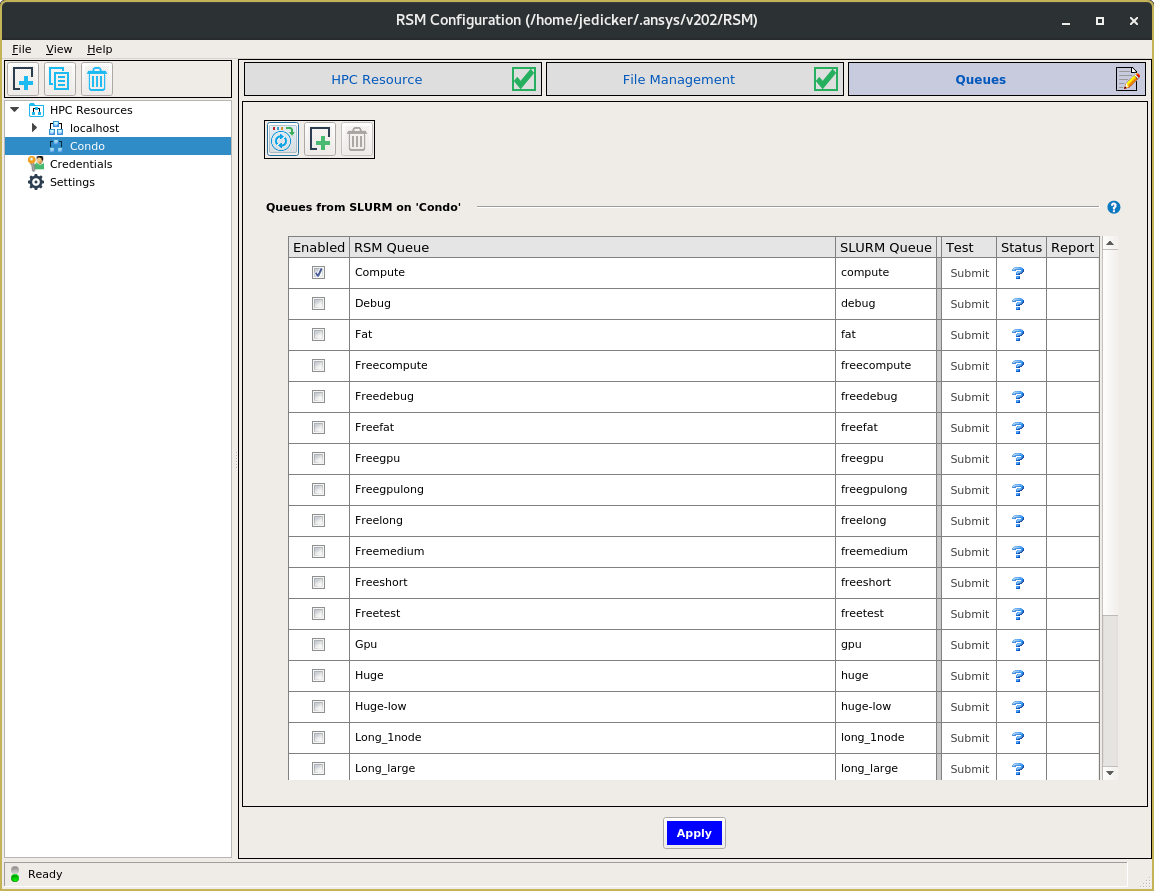
Task: Click the add new HPC resource icon
Action: 24,79
